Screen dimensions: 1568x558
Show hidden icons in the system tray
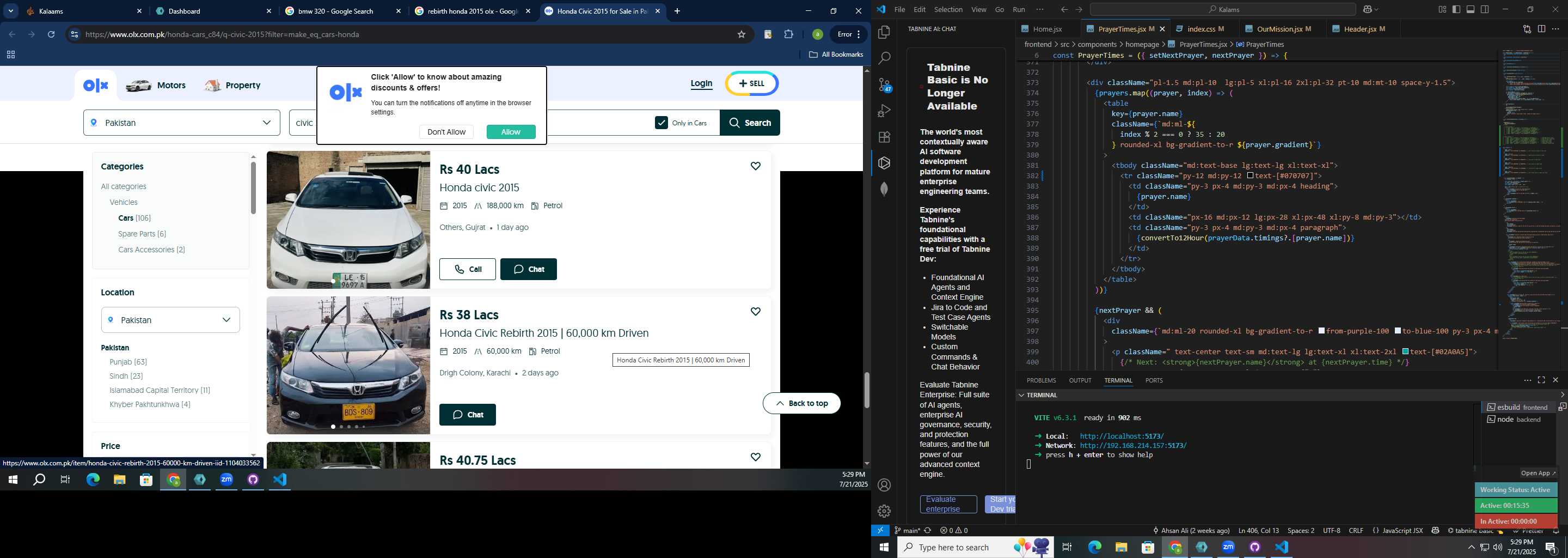click(1471, 547)
